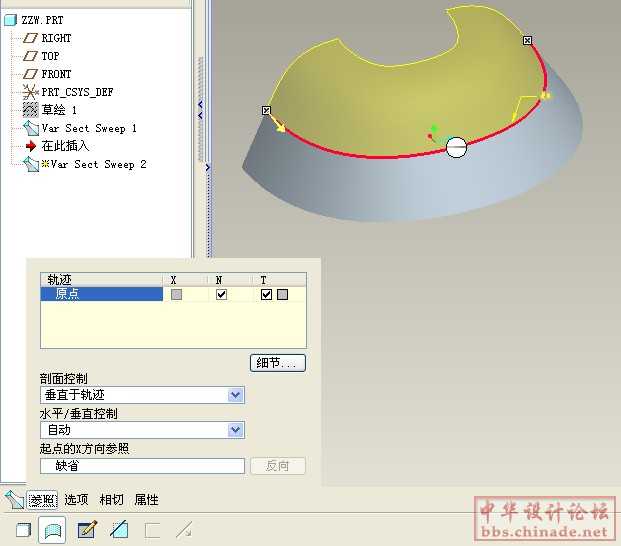
Task: Click yellow start direction arrow
Action: pos(278,124)
